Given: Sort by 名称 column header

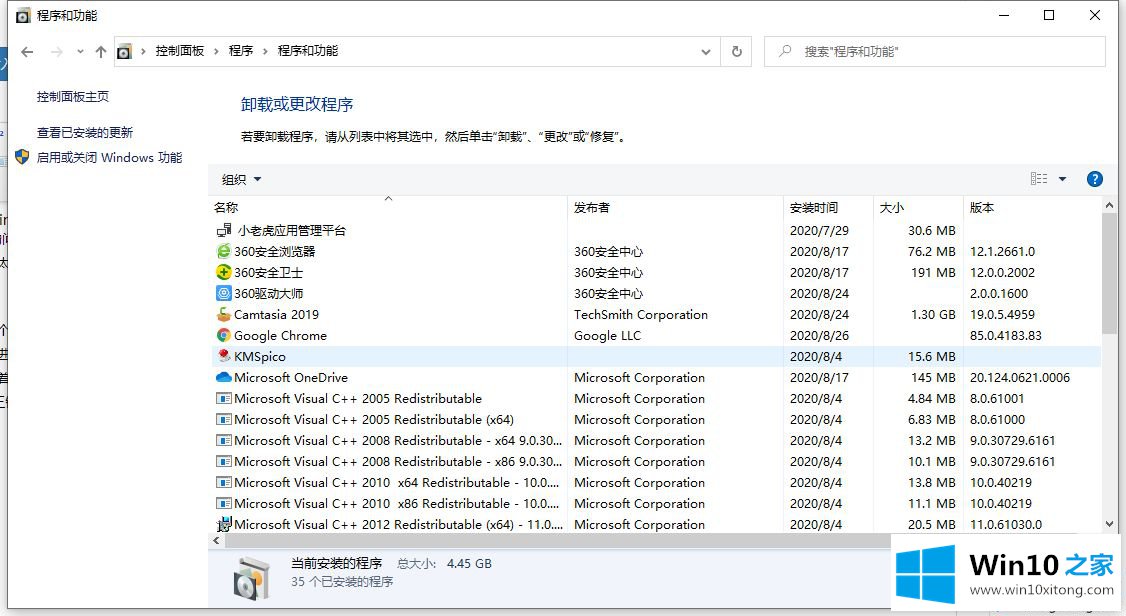Looking at the screenshot, I should (x=226, y=208).
